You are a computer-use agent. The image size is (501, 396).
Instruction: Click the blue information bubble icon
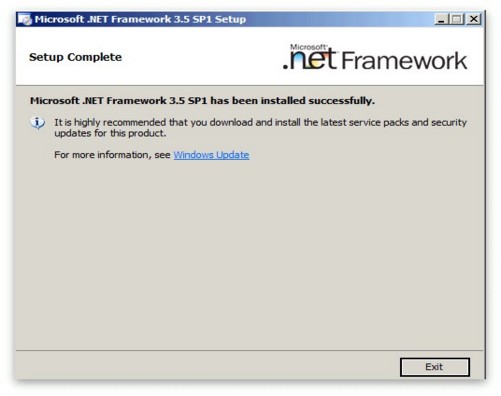38,123
